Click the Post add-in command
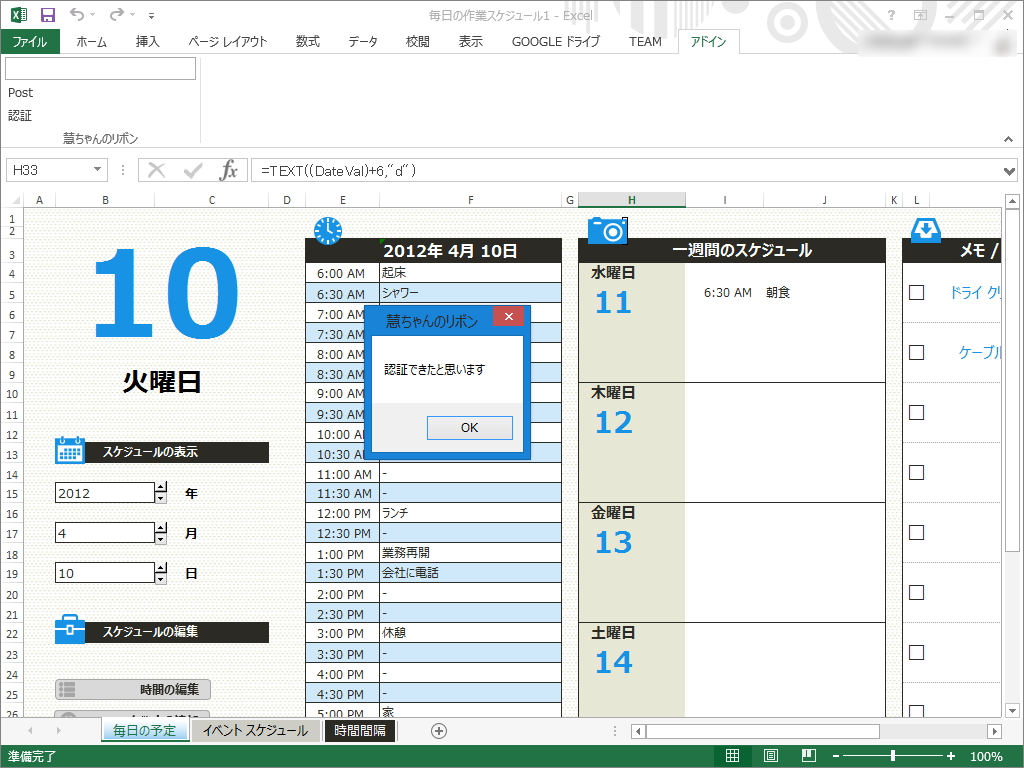 20,93
